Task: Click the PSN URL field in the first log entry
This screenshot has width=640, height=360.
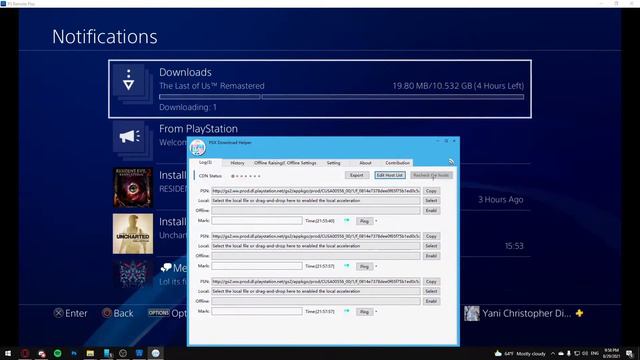Action: pyautogui.click(x=316, y=191)
